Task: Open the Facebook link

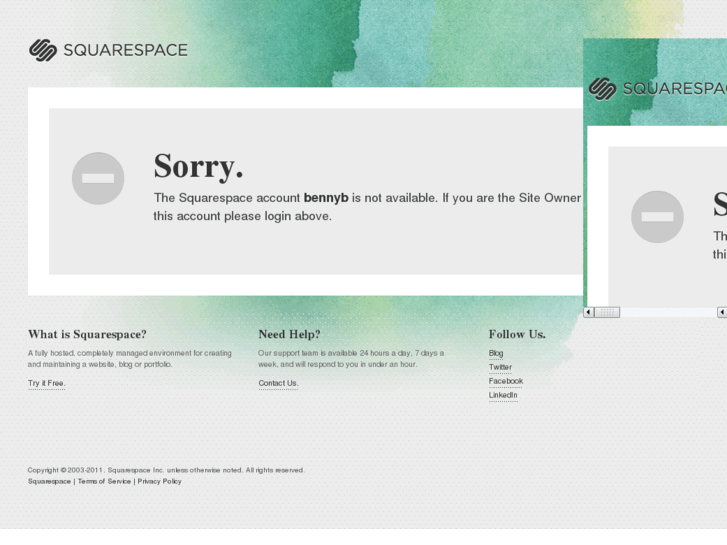Action: coord(505,381)
